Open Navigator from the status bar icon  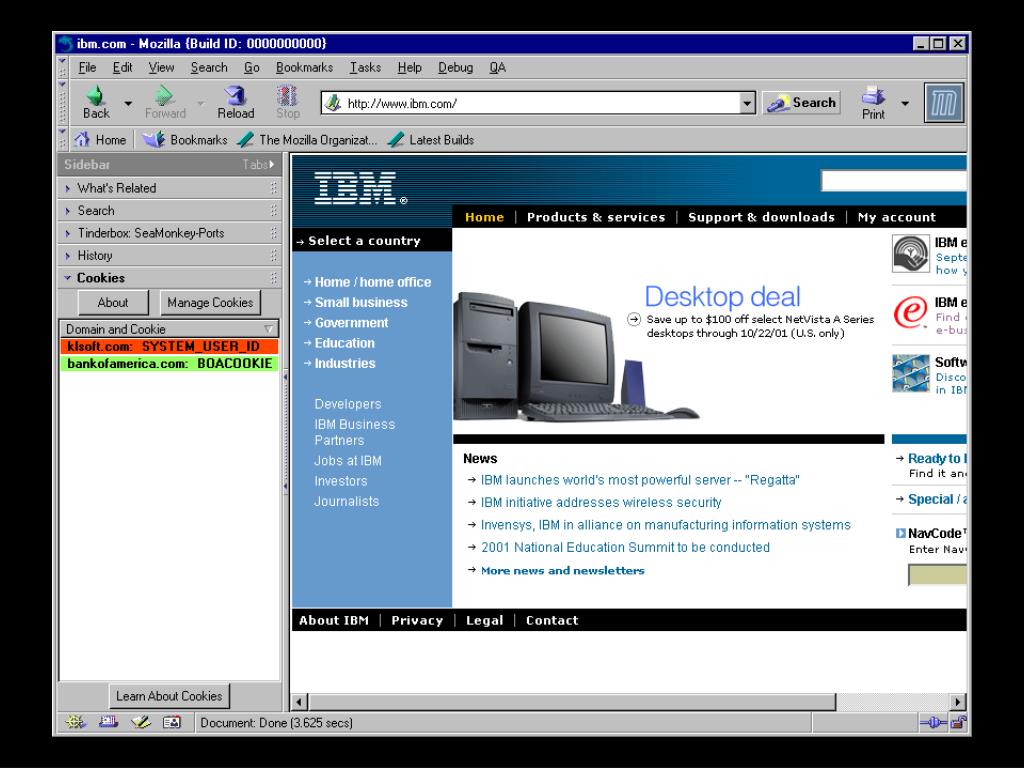pyautogui.click(x=75, y=722)
